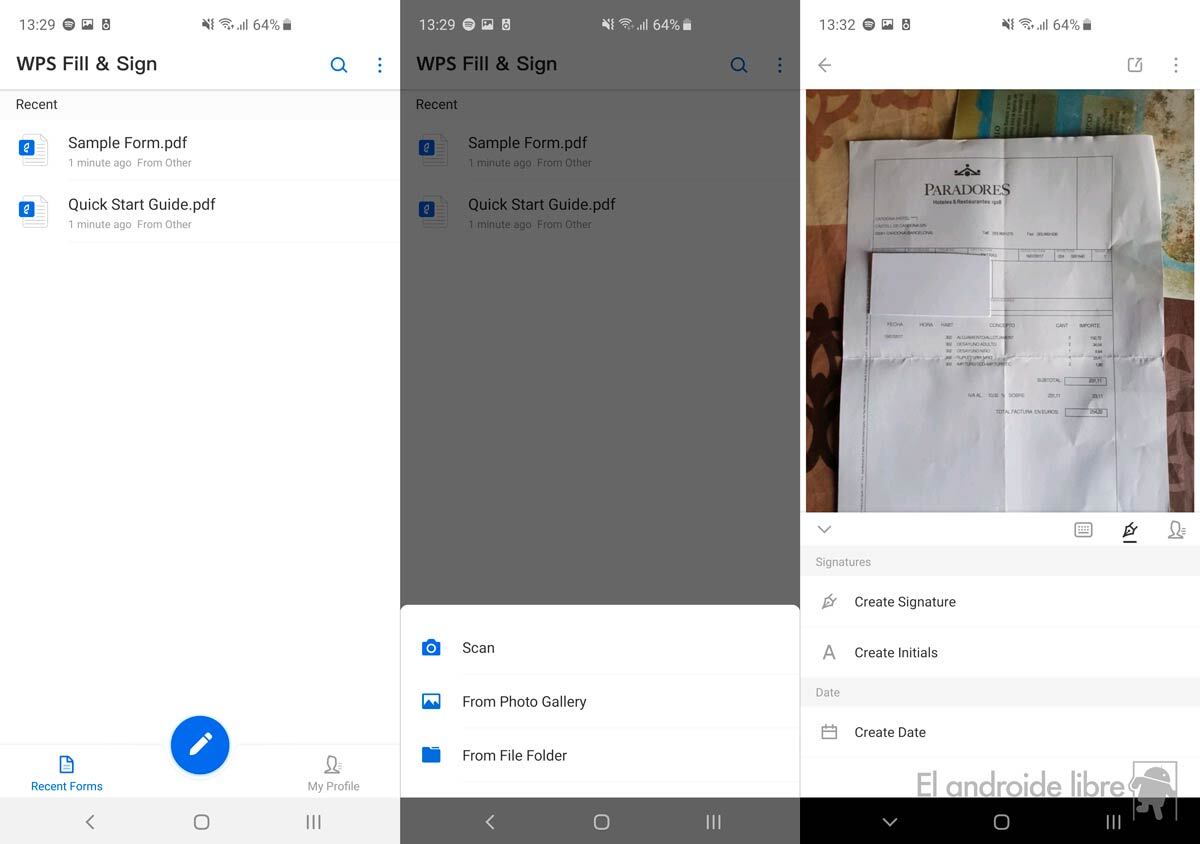This screenshot has height=844, width=1200.
Task: Open the three-dot menu on the invoice screen
Action: 1175,65
